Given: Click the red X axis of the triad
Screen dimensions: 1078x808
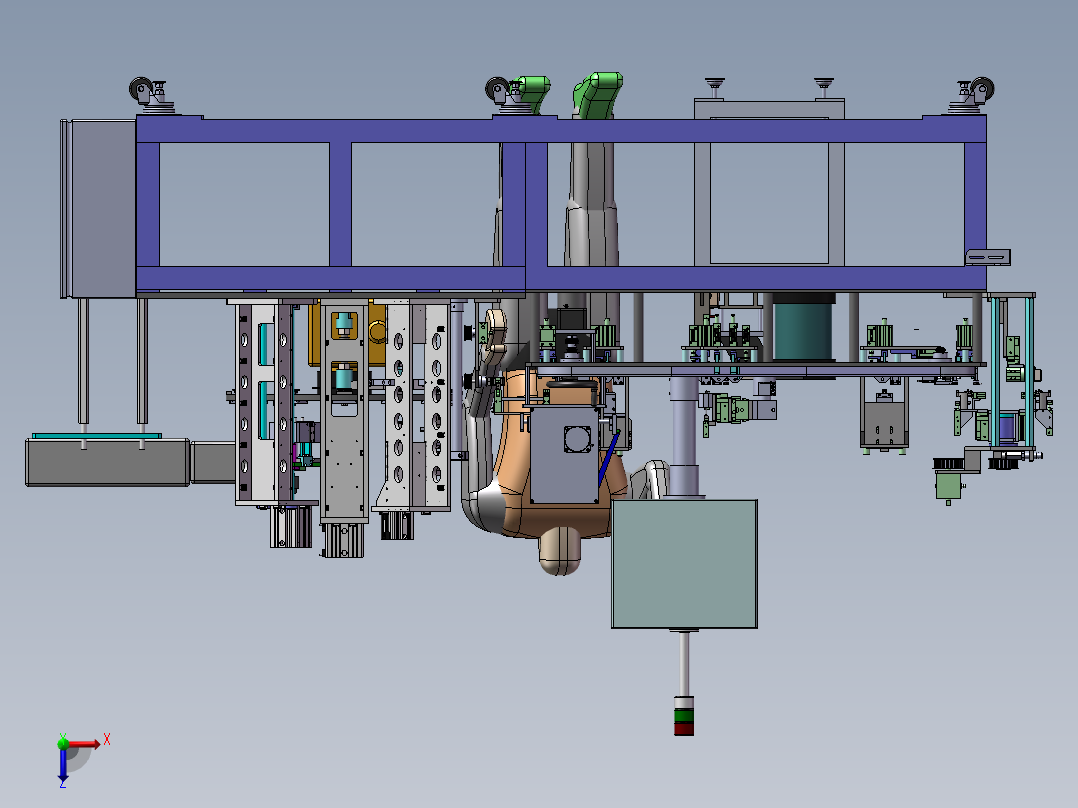Looking at the screenshot, I should 84,744.
